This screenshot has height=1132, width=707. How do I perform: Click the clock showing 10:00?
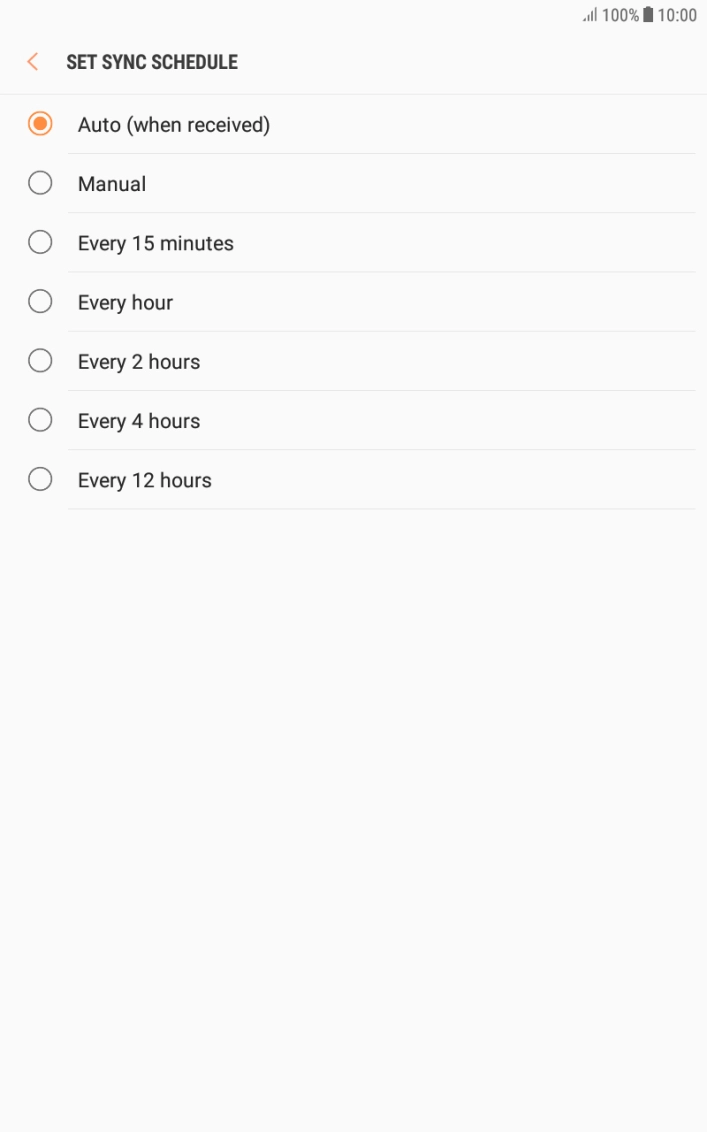tap(678, 14)
